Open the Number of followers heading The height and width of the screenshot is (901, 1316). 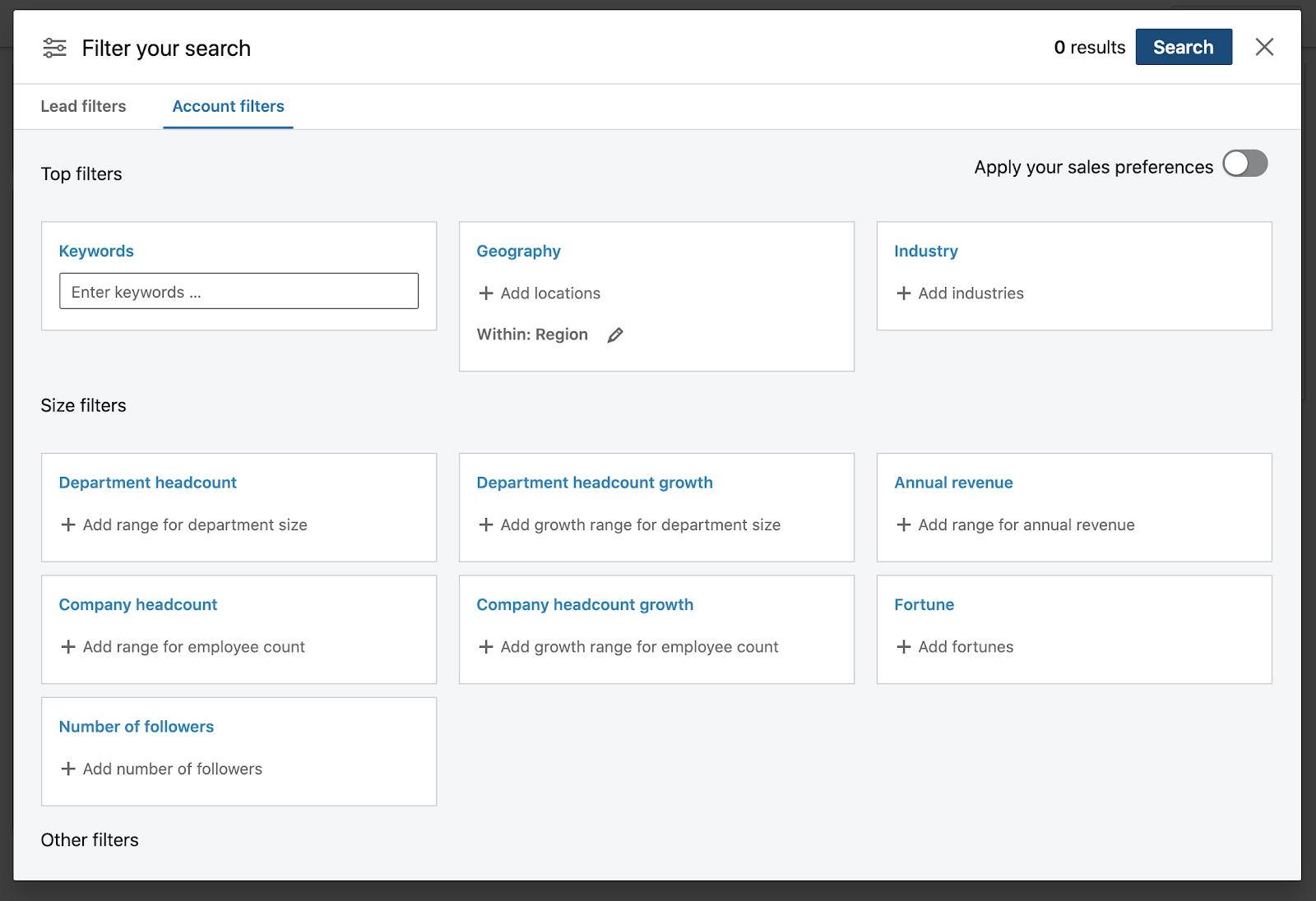(137, 727)
